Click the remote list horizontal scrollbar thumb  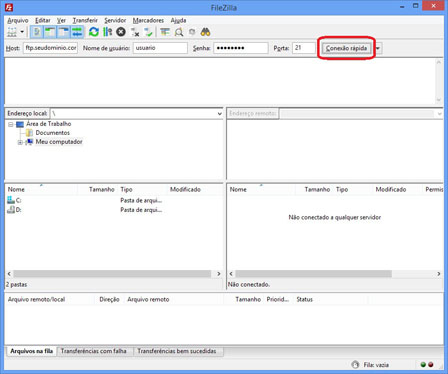point(313,274)
